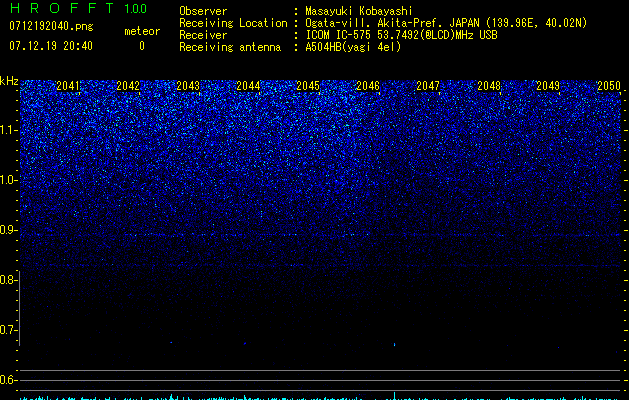Click the 2046 time marker
Image resolution: width=629 pixels, height=400 pixels.
pyautogui.click(x=368, y=86)
